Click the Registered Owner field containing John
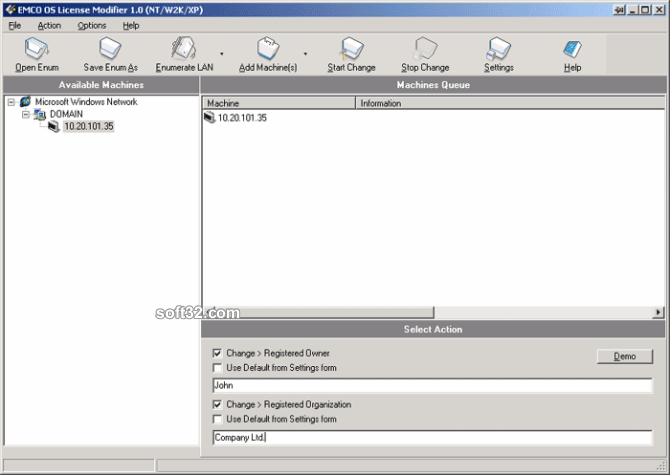The width and height of the screenshot is (670, 475). coord(432,385)
